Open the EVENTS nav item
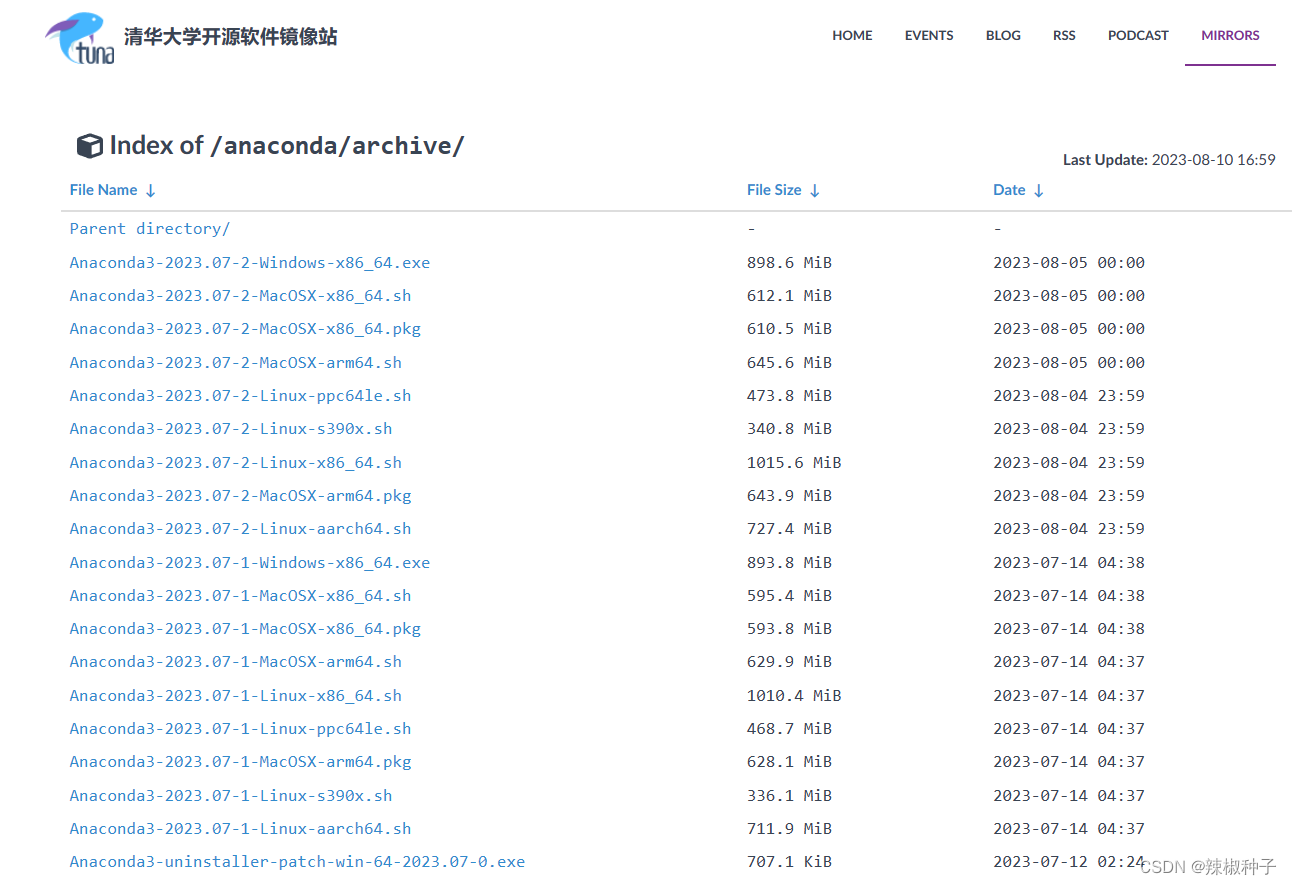The image size is (1292, 885). pos(929,35)
